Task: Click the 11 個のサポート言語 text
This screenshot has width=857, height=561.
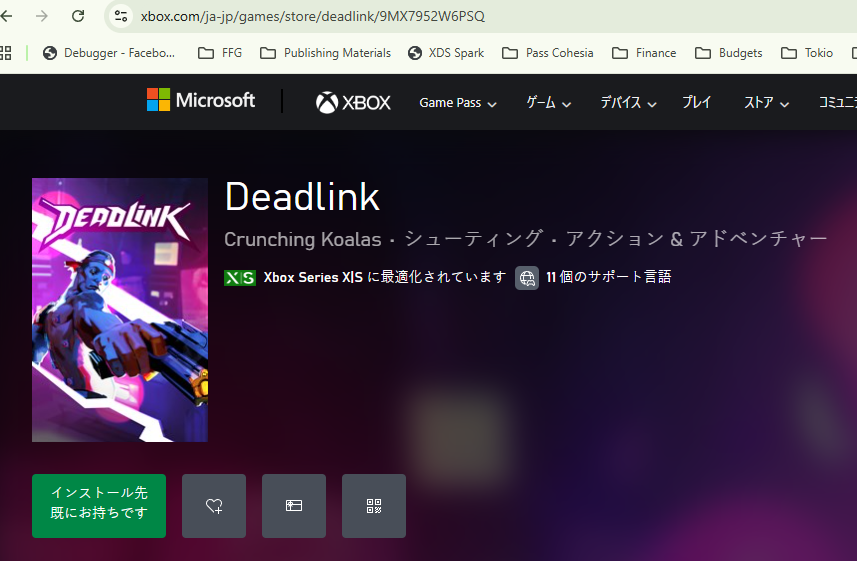Action: pos(608,277)
